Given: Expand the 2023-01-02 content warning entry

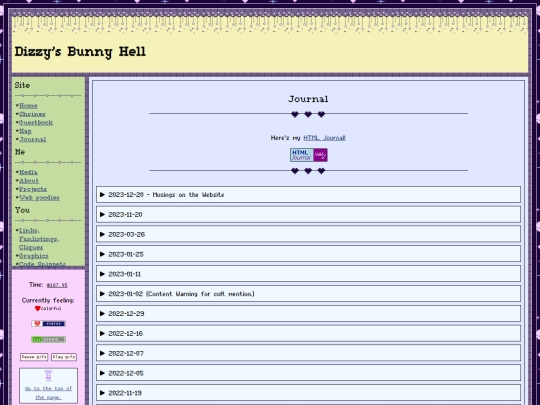Looking at the screenshot, I should tap(308, 294).
